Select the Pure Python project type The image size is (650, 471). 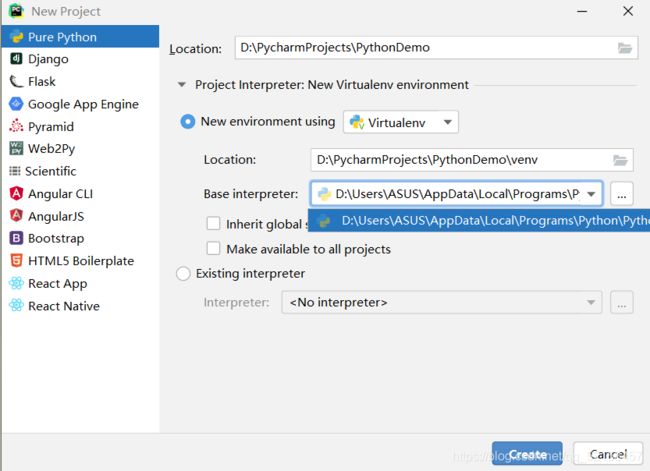pos(80,36)
